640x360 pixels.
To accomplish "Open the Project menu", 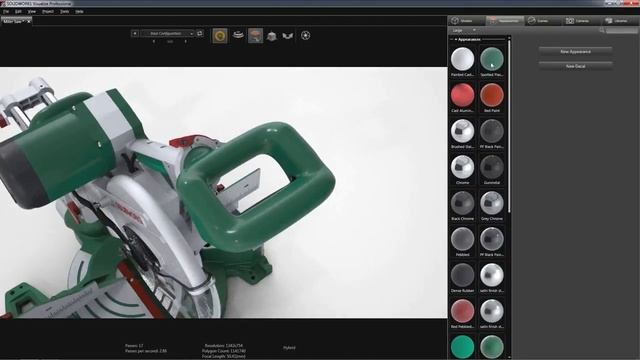I will [48, 11].
